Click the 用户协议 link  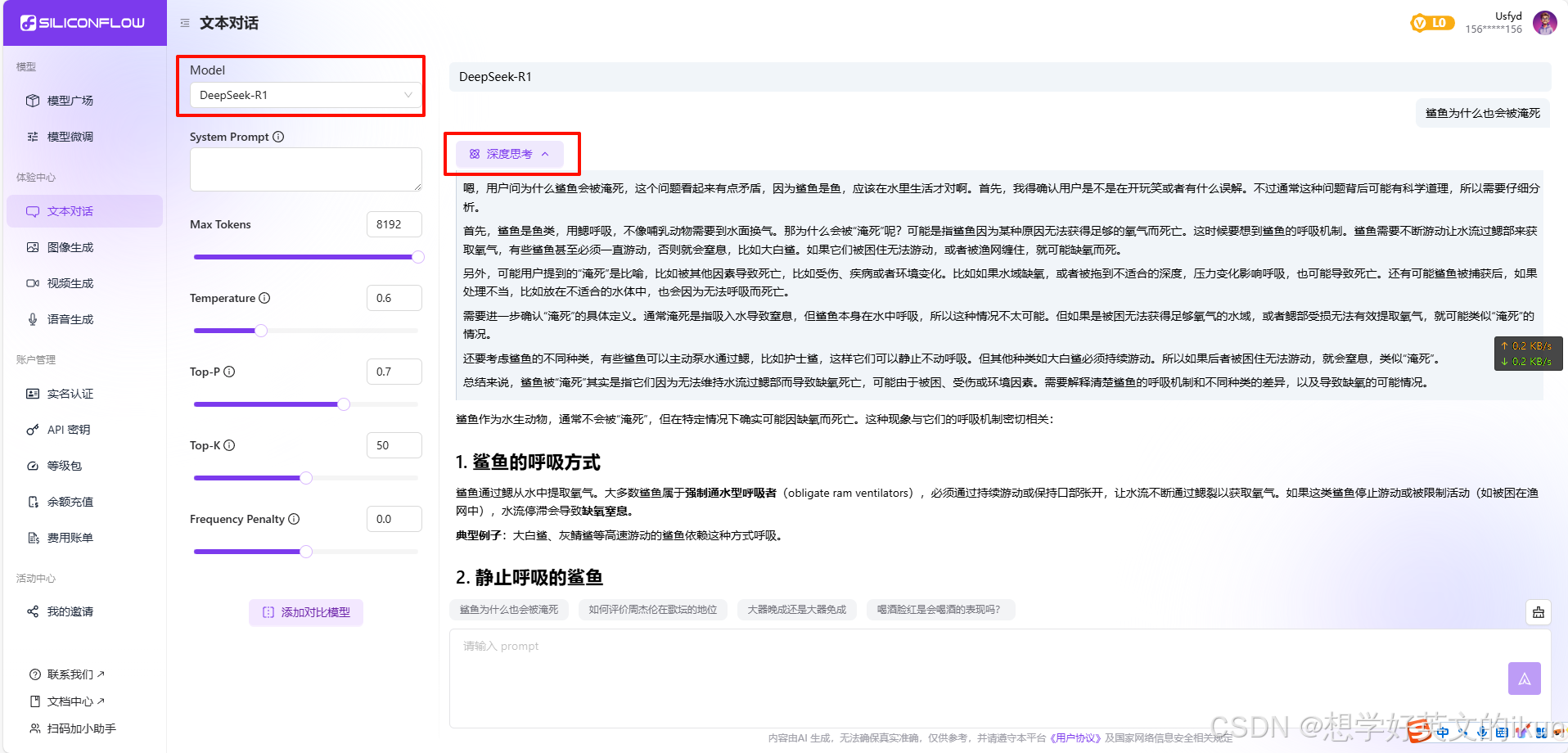click(x=1075, y=737)
